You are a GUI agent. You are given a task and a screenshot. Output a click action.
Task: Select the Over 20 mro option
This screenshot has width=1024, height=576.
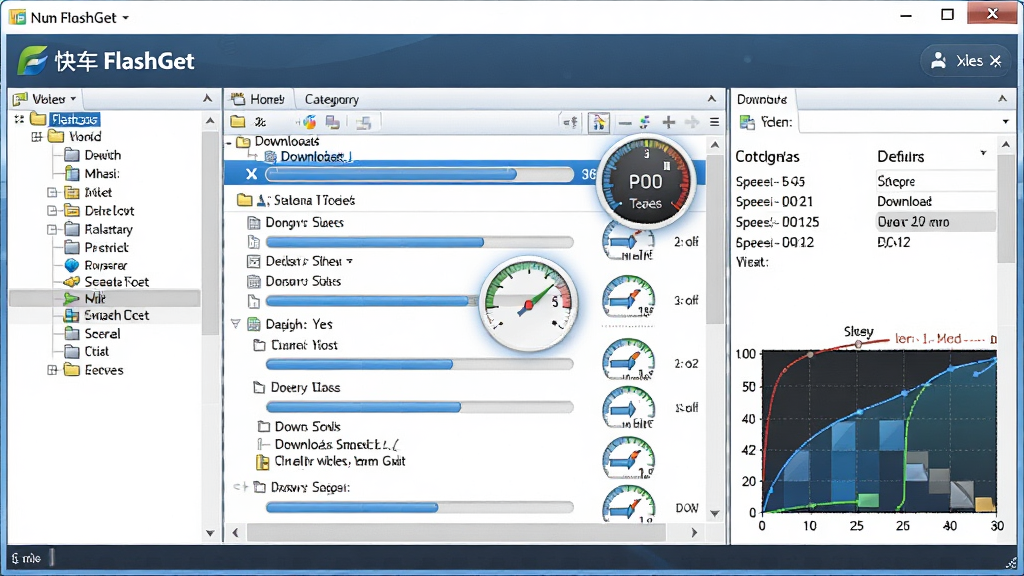pos(935,221)
